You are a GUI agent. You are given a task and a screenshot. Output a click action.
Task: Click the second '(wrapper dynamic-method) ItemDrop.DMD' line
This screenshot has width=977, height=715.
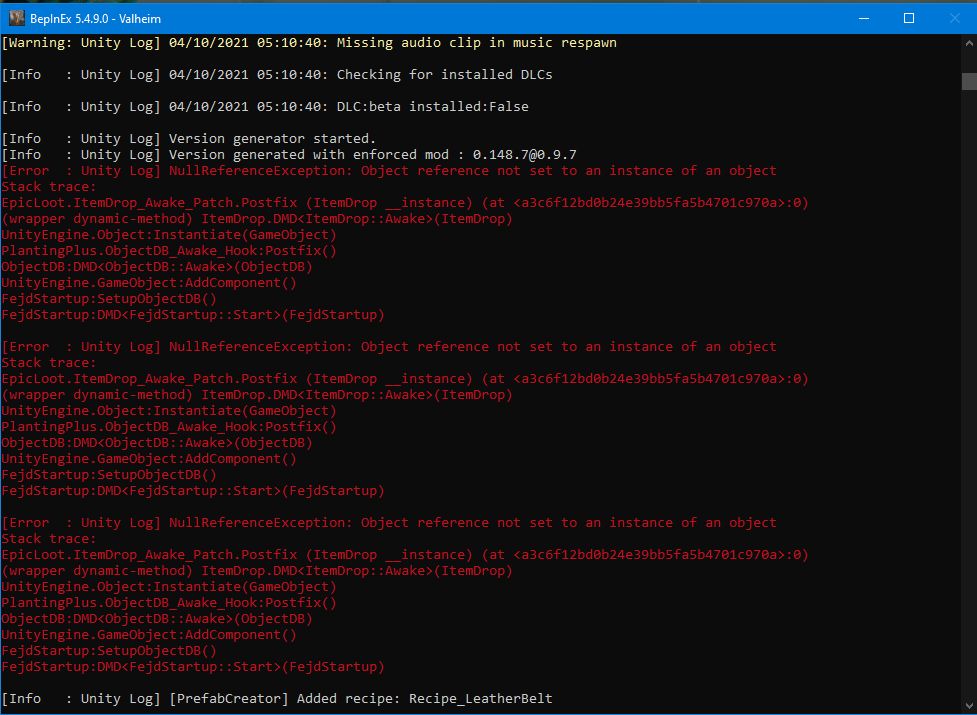tap(257, 395)
